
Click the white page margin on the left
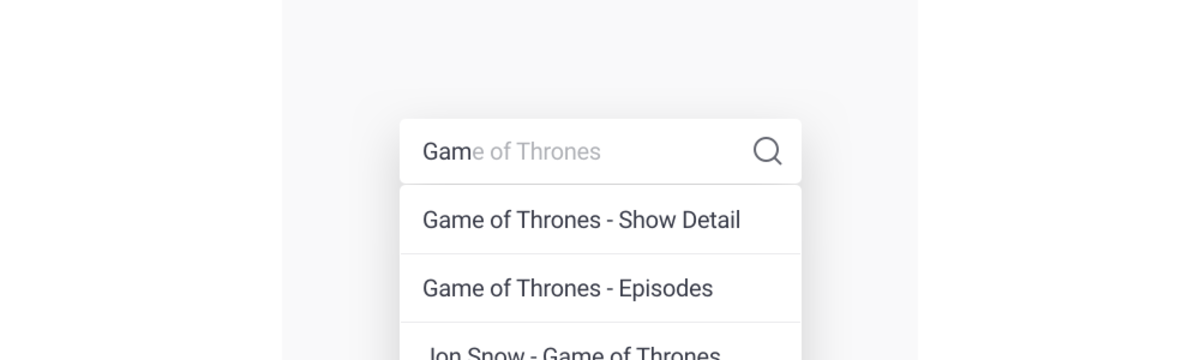[140, 180]
